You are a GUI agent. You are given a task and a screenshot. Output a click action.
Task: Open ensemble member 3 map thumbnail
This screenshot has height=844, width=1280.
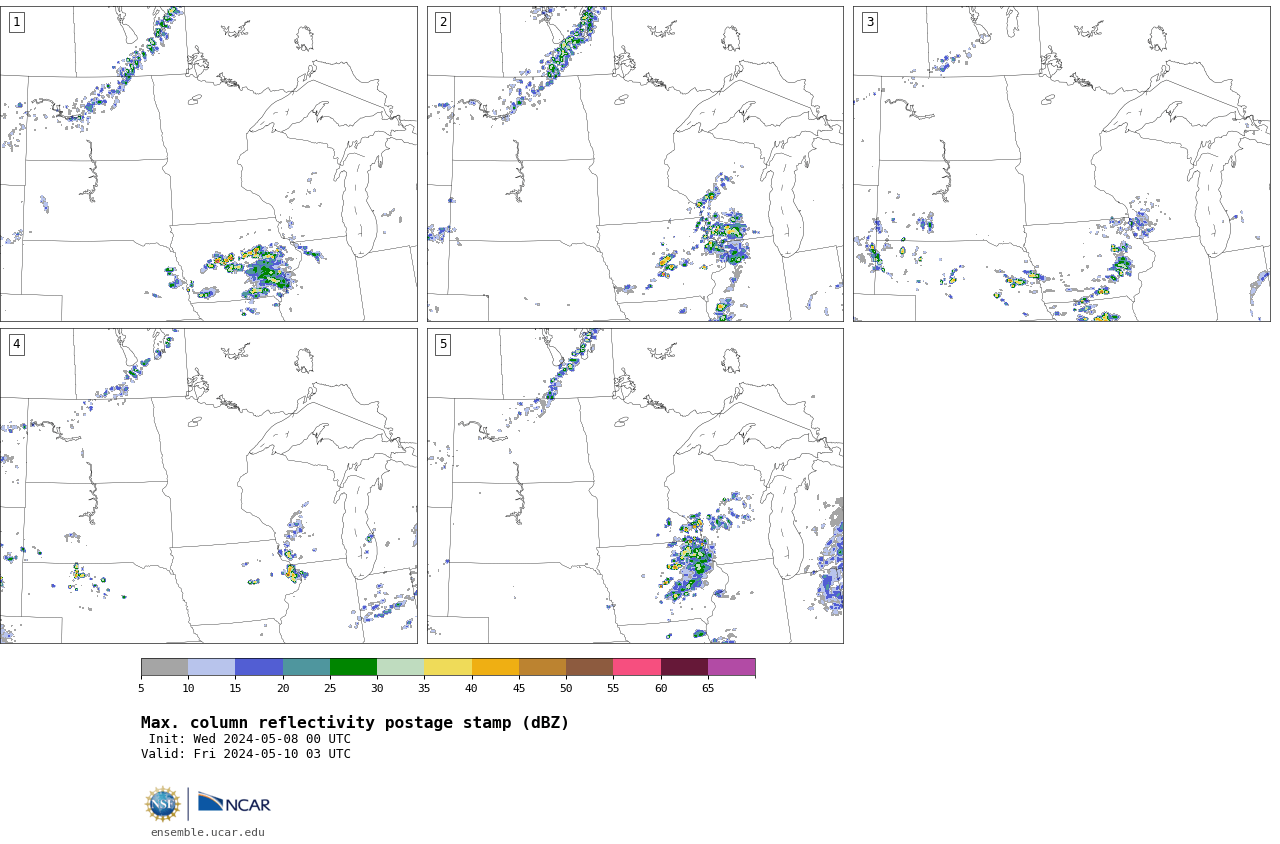1061,164
